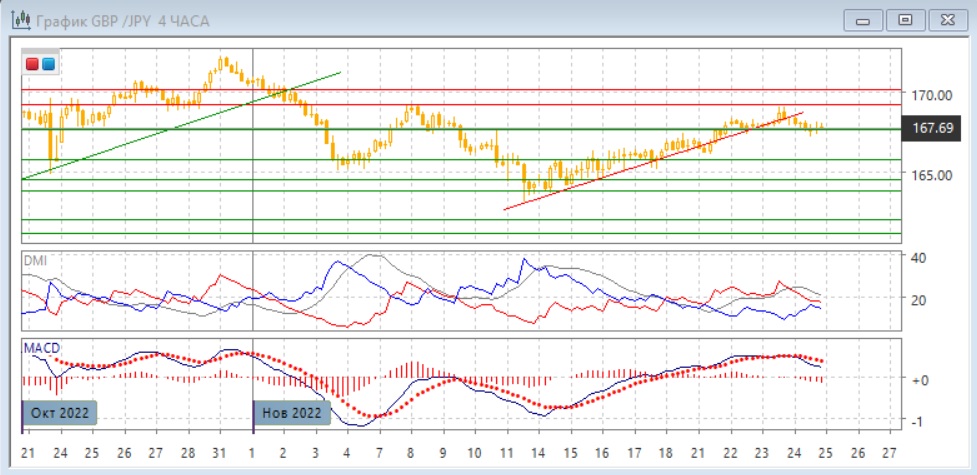Select the MACD indicator label
The height and width of the screenshot is (475, 977).
(40, 347)
